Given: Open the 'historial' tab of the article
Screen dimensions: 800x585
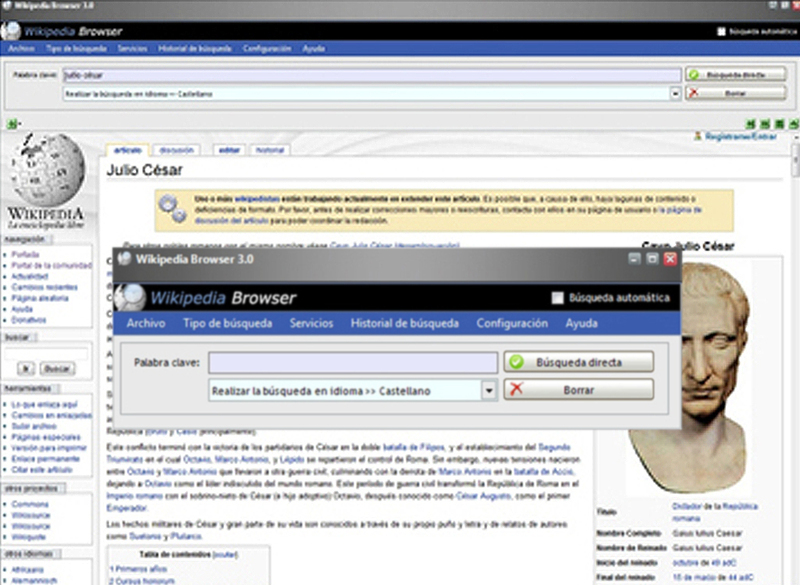Looking at the screenshot, I should (269, 150).
